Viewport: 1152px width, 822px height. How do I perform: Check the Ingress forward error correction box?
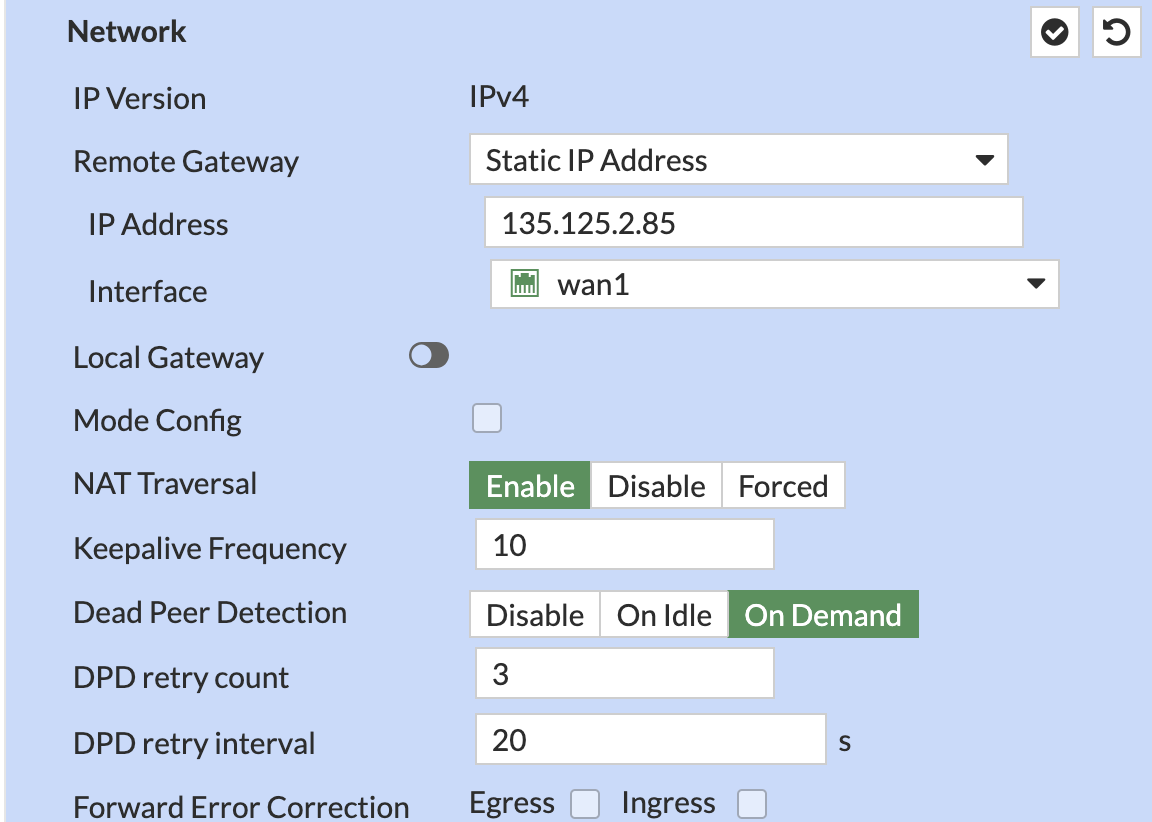[x=751, y=803]
